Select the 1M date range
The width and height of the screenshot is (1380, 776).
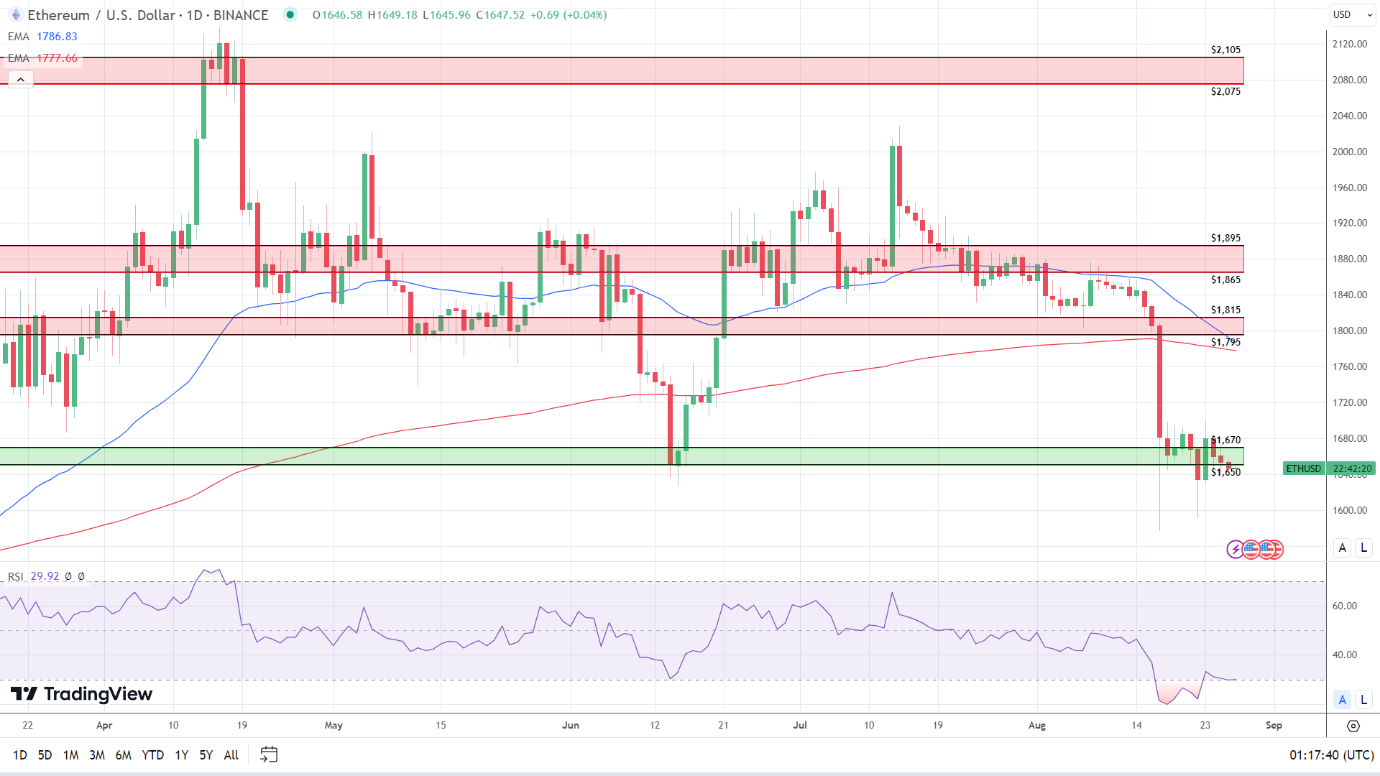pyautogui.click(x=71, y=755)
